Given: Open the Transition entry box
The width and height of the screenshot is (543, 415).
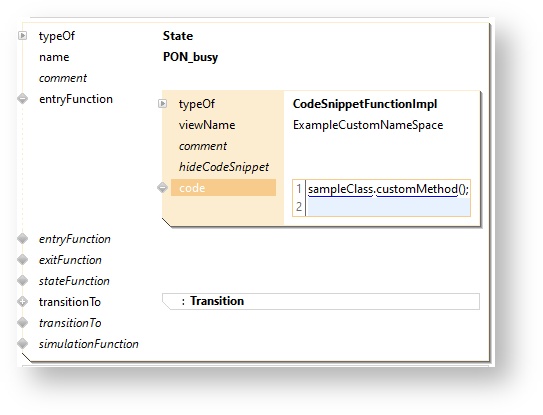Looking at the screenshot, I should [321, 301].
